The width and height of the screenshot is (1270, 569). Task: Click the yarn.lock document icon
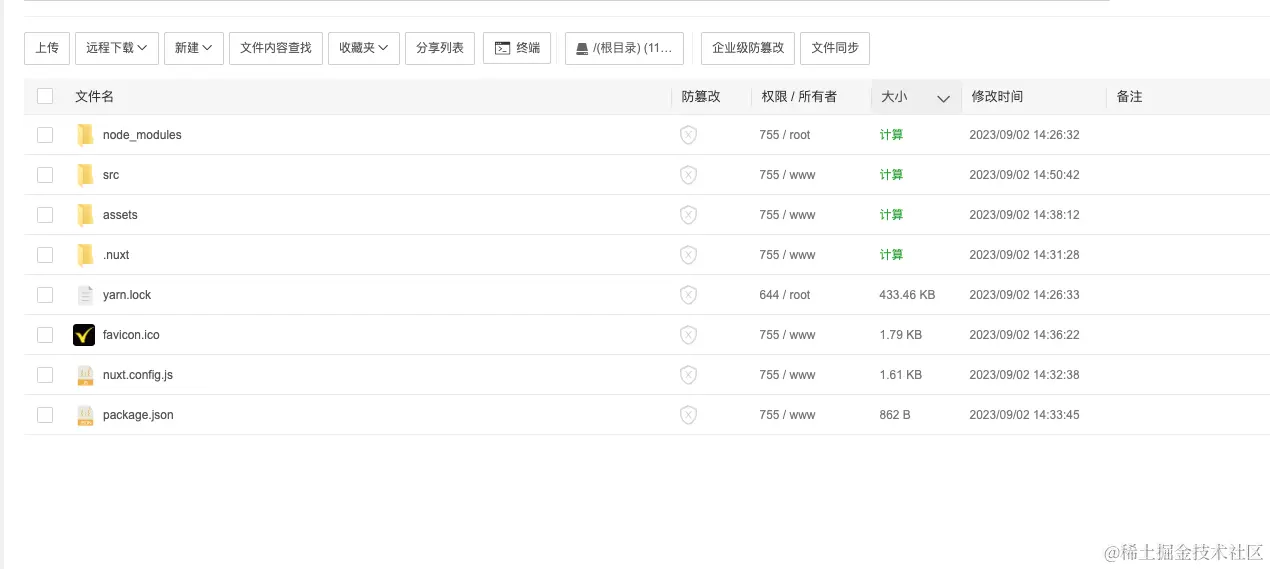point(85,295)
